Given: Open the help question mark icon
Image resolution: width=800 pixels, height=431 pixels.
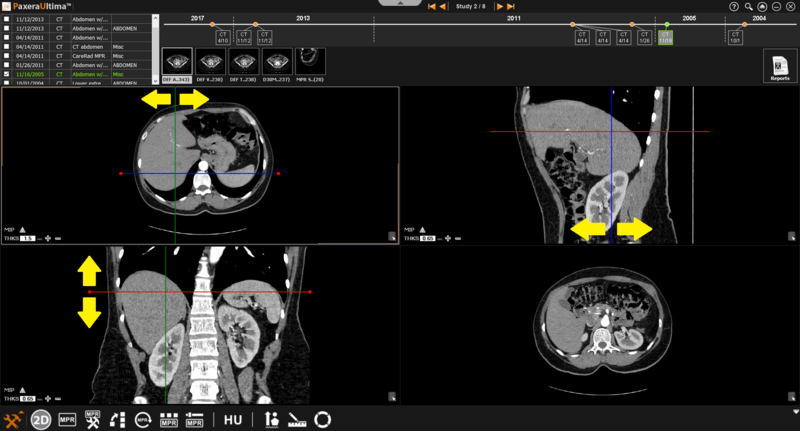Looking at the screenshot, I should pyautogui.click(x=735, y=6).
